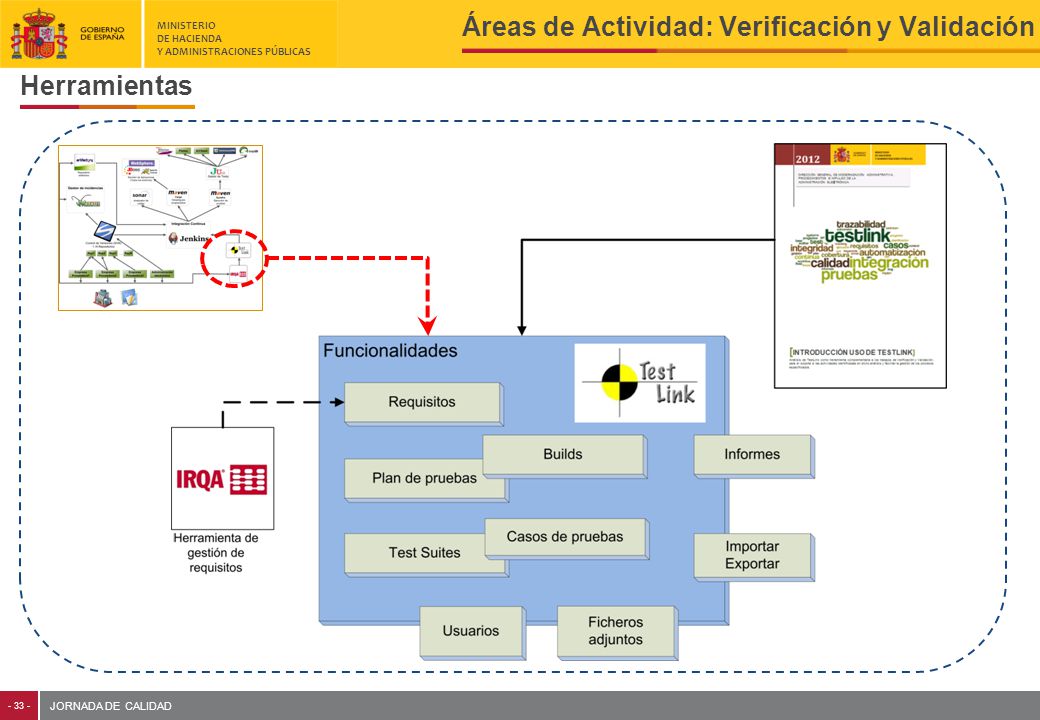Click the Jenkins logo in the diagram thumbnail

[x=188, y=238]
